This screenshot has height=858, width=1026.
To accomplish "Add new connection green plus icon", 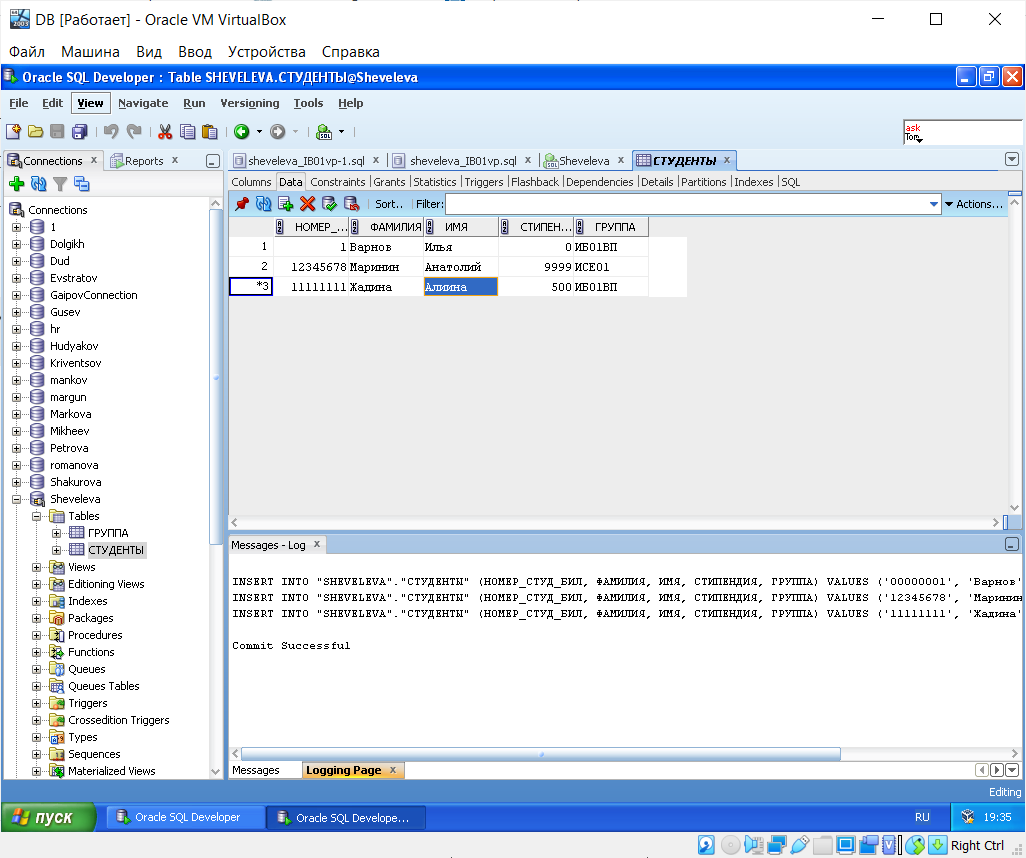I will click(16, 184).
